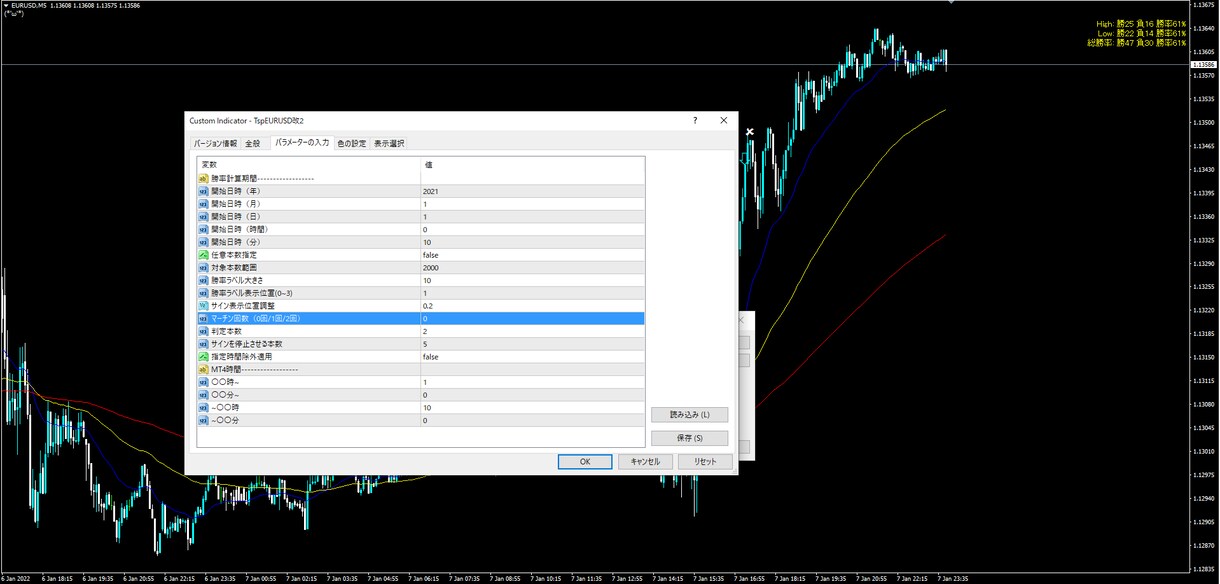This screenshot has width=1220, height=584.
Task: Click the string icon next to MT4時間
Action: coord(203,369)
